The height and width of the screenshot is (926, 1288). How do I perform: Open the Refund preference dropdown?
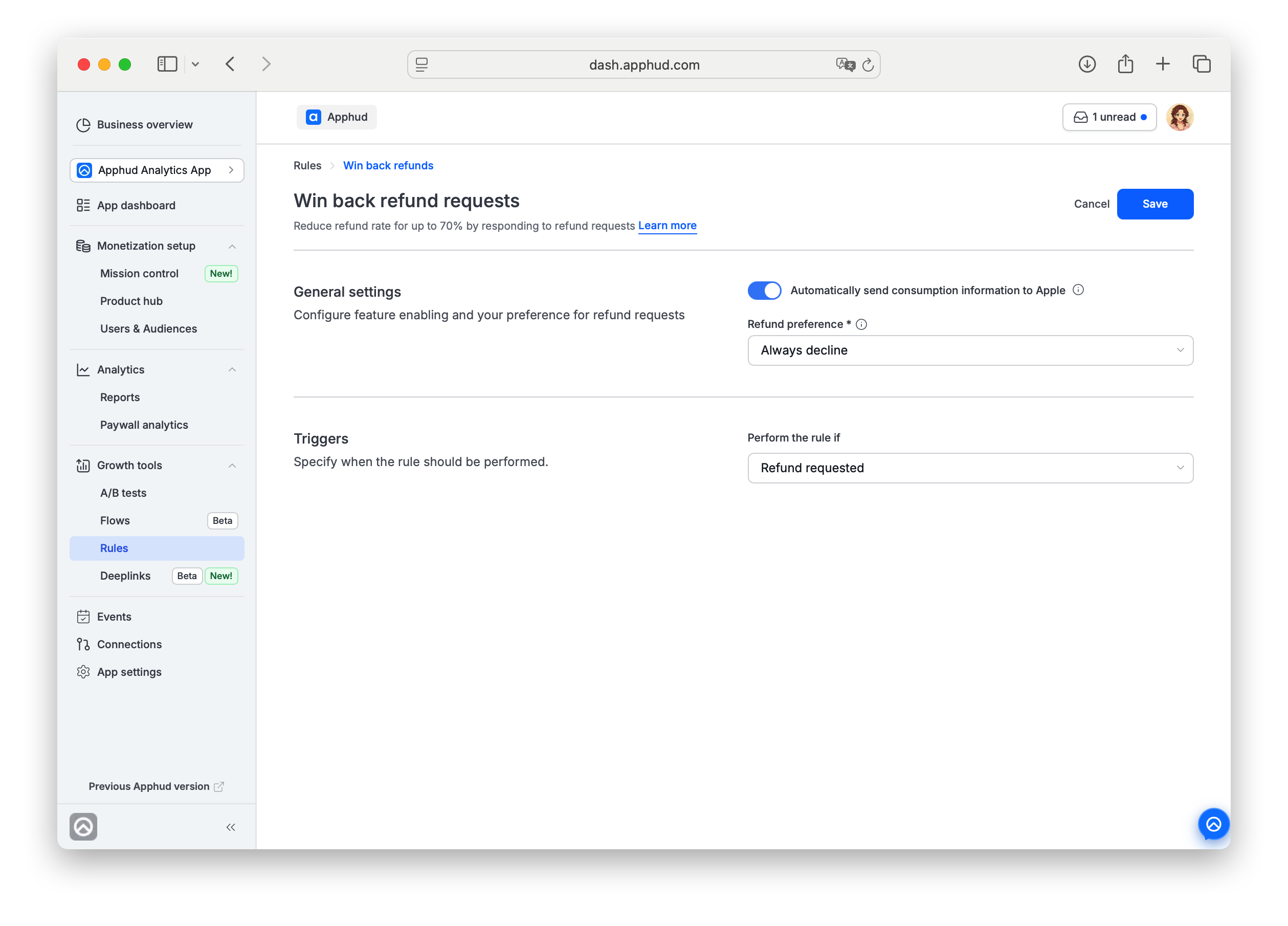pyautogui.click(x=970, y=350)
